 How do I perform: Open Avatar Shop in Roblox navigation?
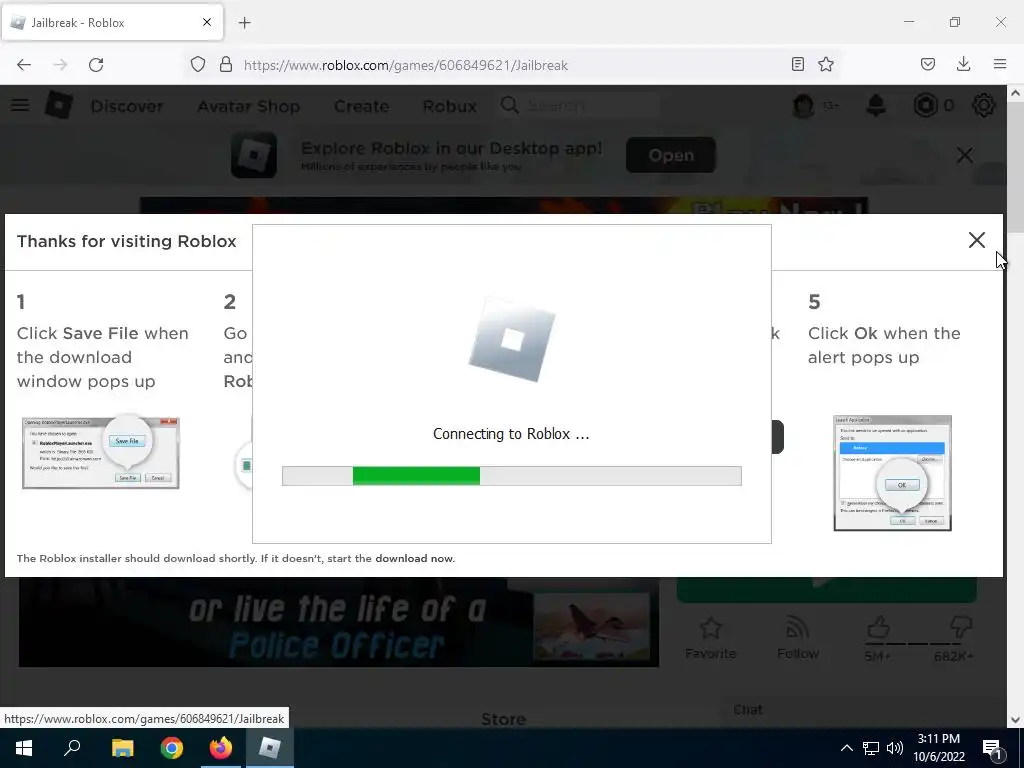249,106
